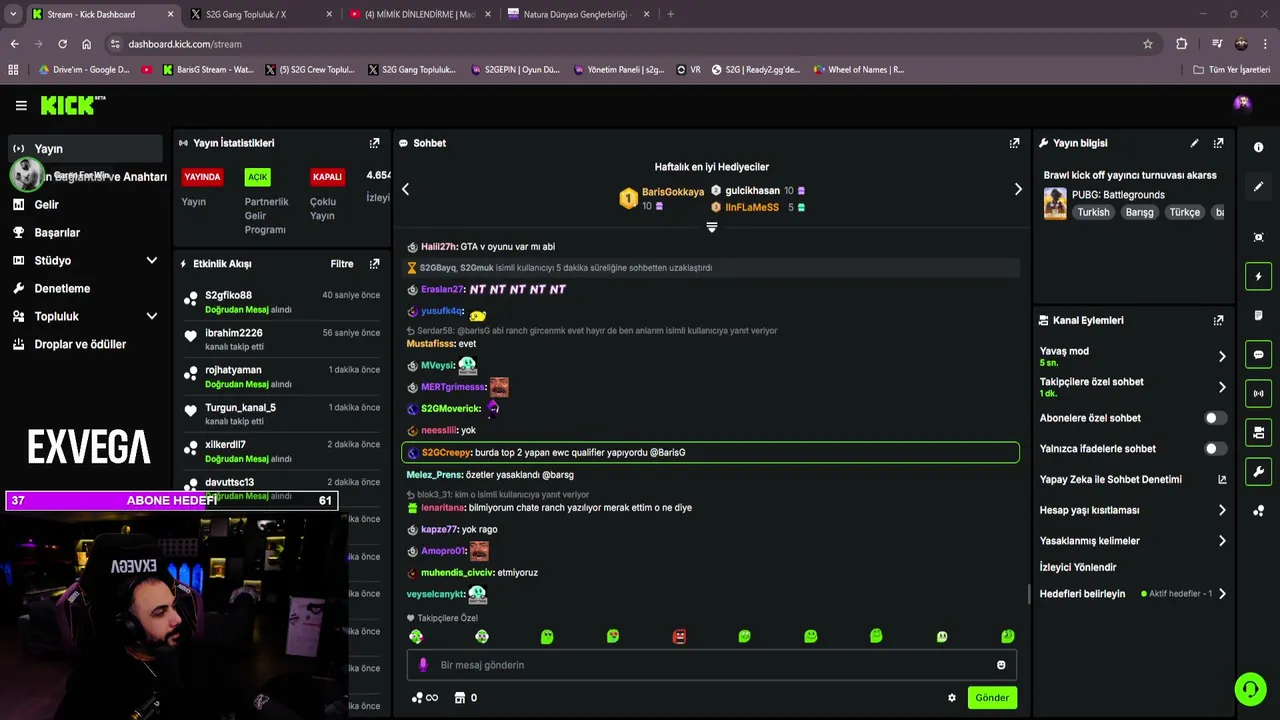Toggle the wrench icon in right sidebar

point(1258,471)
